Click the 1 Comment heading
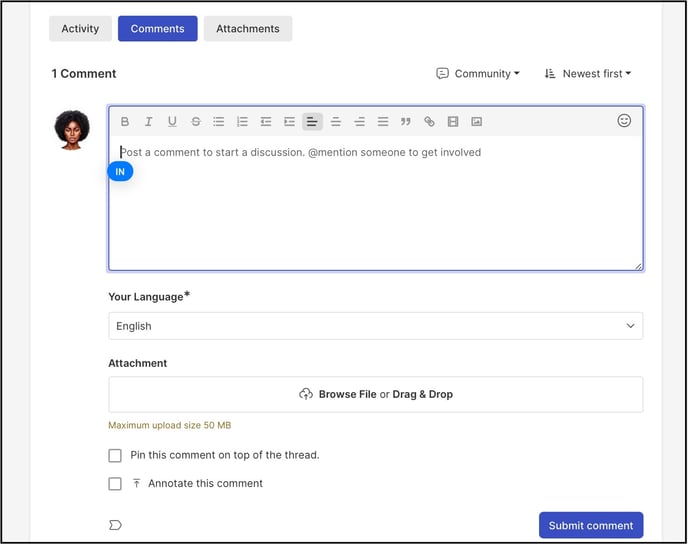 tap(84, 74)
